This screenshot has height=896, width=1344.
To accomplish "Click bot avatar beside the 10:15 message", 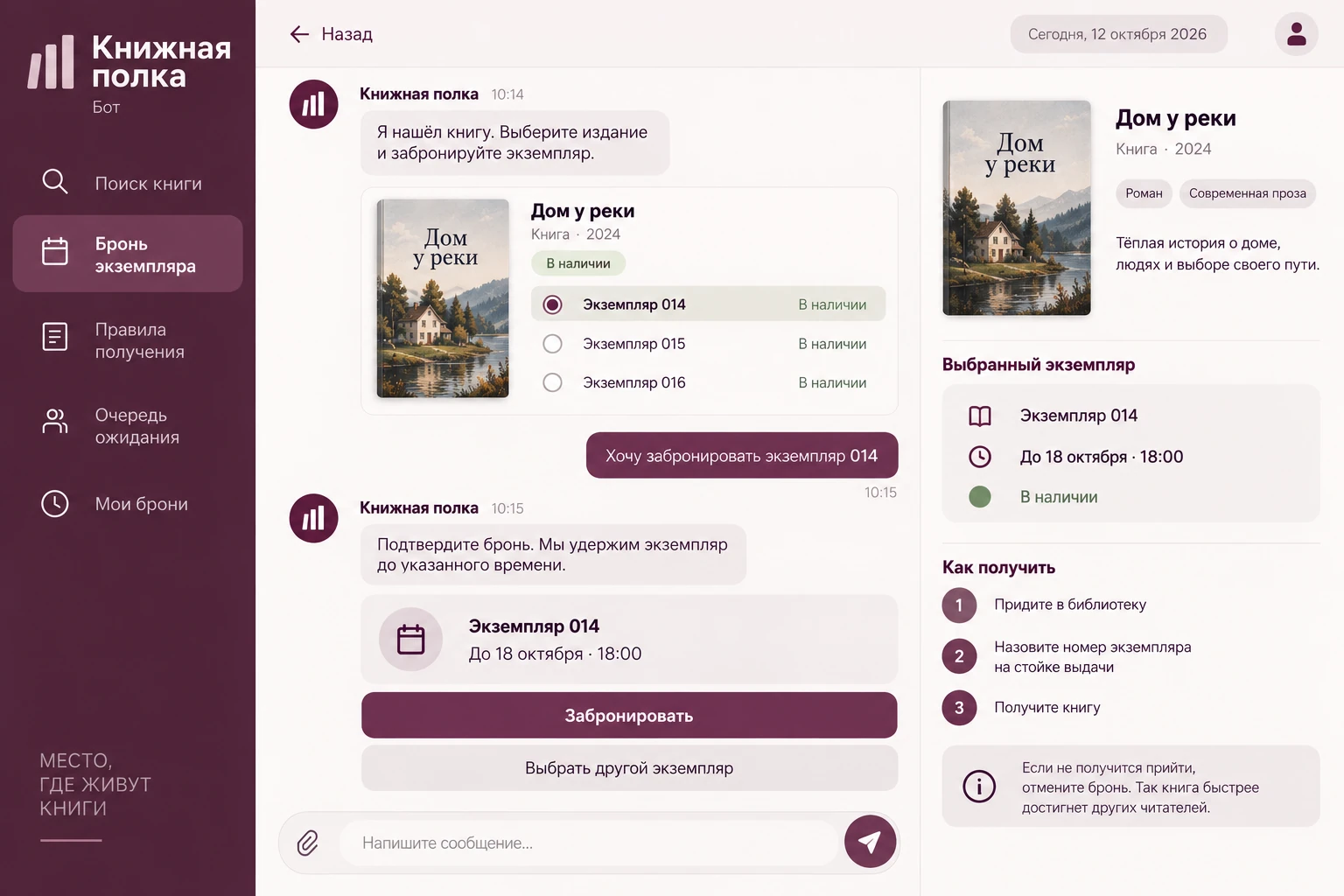I will tap(314, 518).
